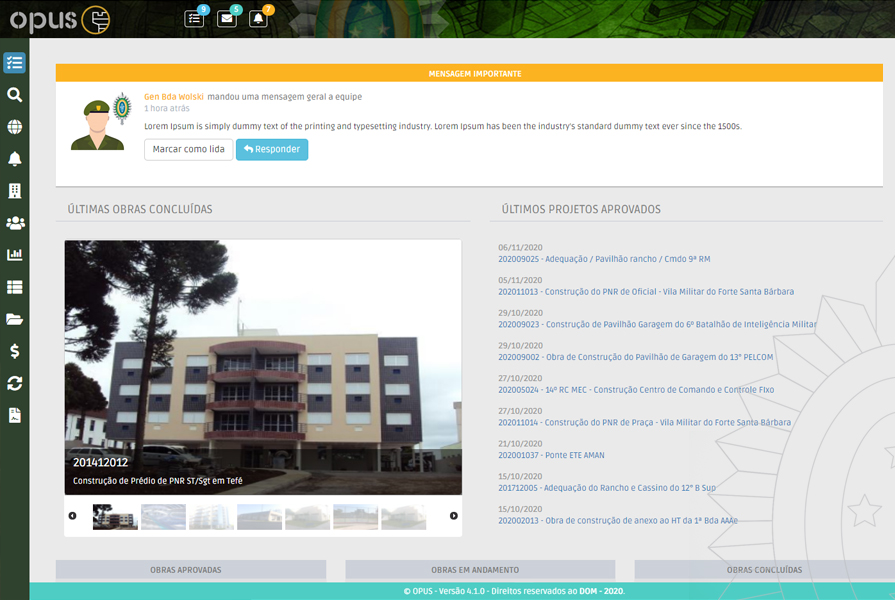Open project 202009025 Adequação Pavilhão rancho

click(604, 259)
